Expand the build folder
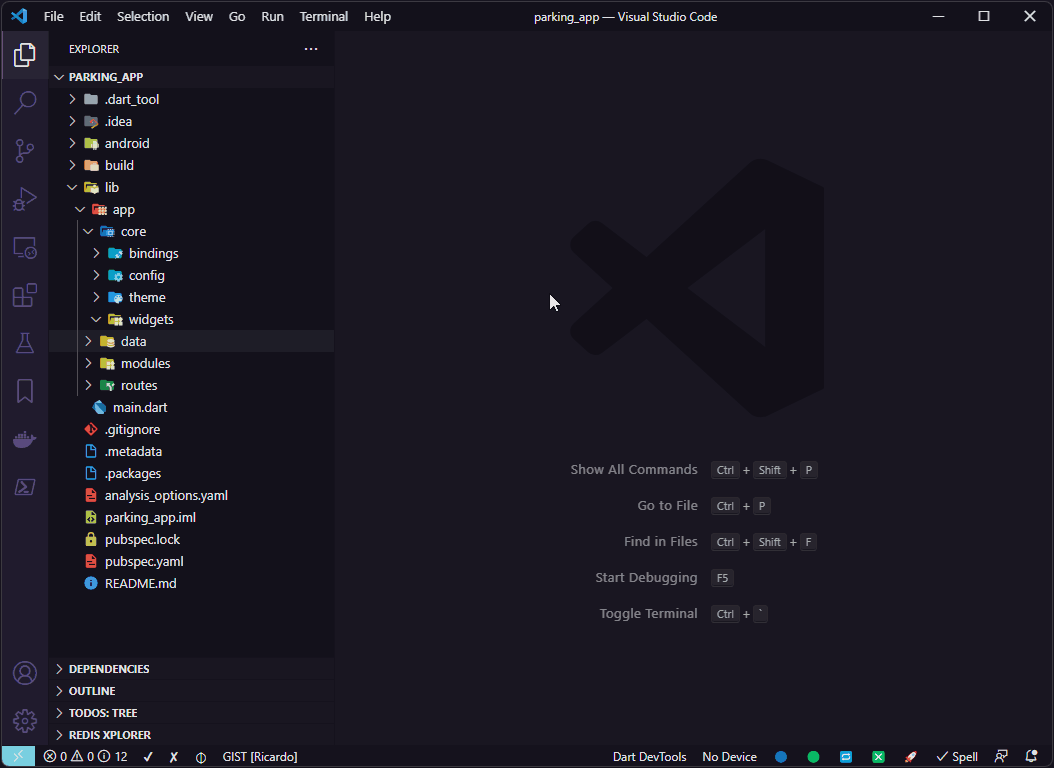 point(73,165)
